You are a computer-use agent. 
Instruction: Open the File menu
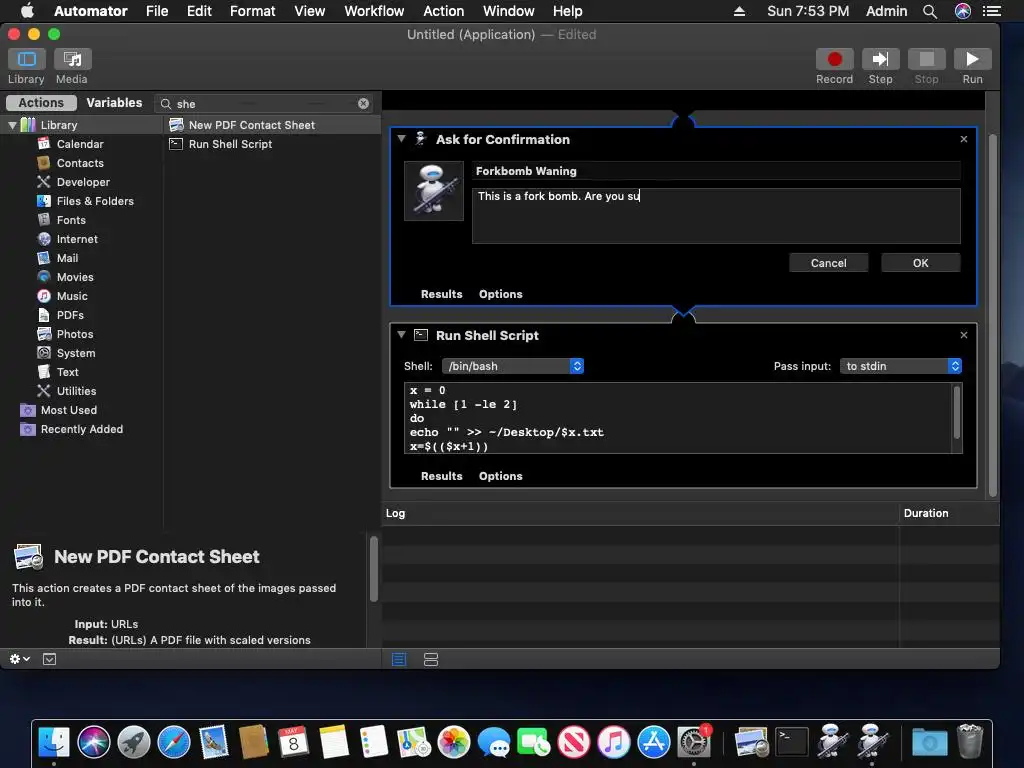[157, 11]
